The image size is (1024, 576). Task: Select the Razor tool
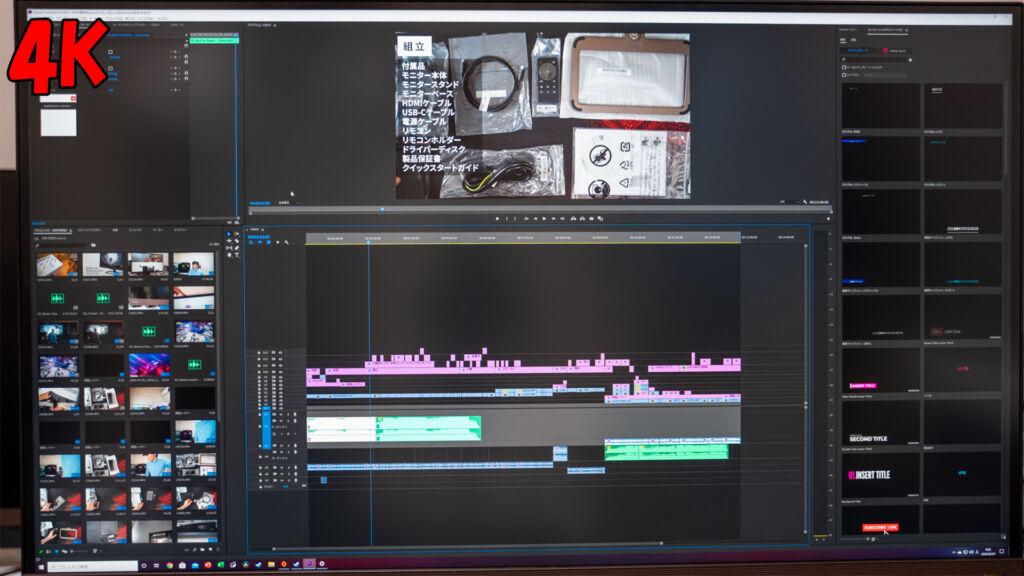(236, 241)
